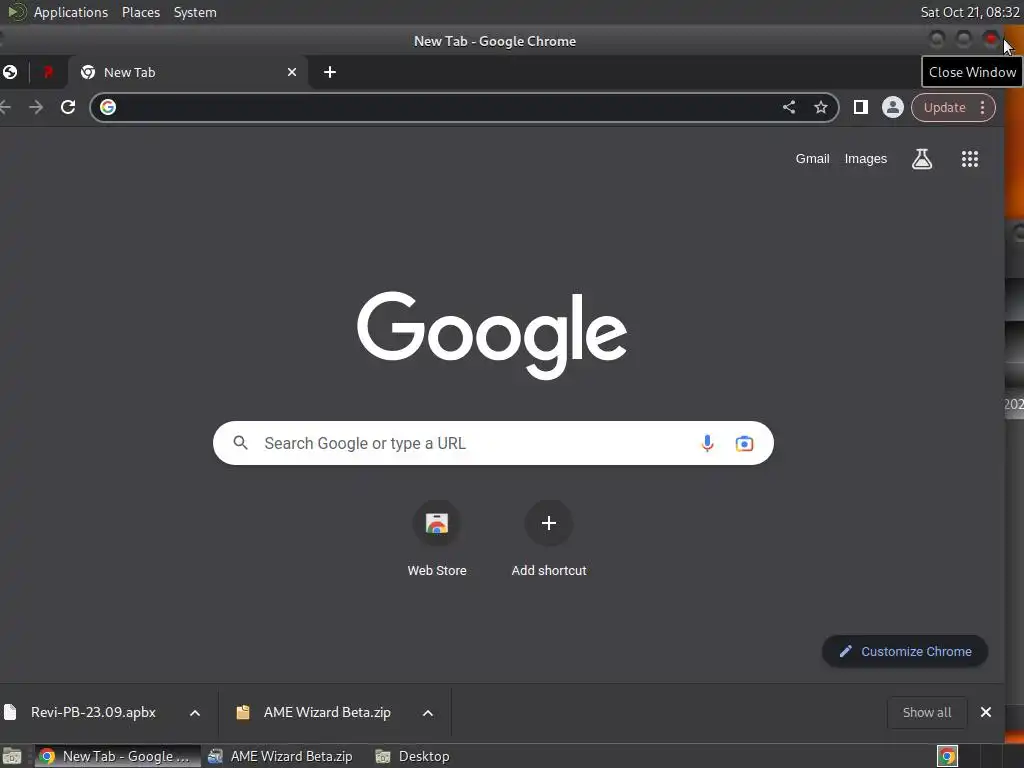This screenshot has height=768, width=1024.
Task: Open the profile avatar icon
Action: coord(893,107)
